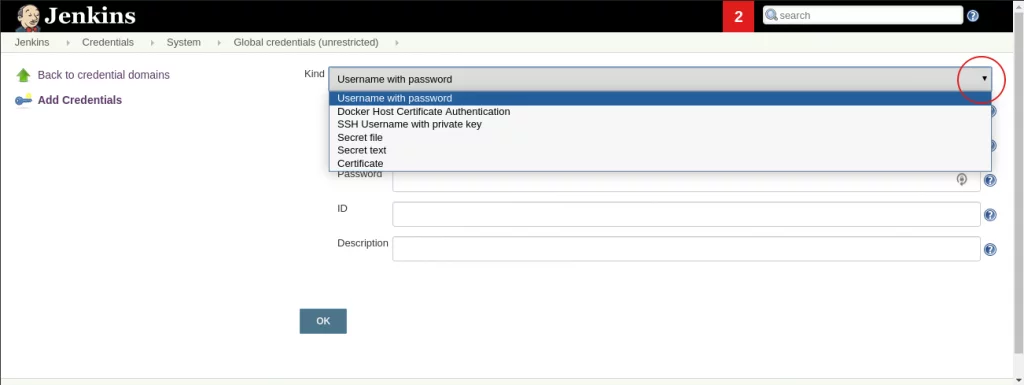Open the search help question-mark icon
Screen dimensions: 1024x385
[972, 16]
